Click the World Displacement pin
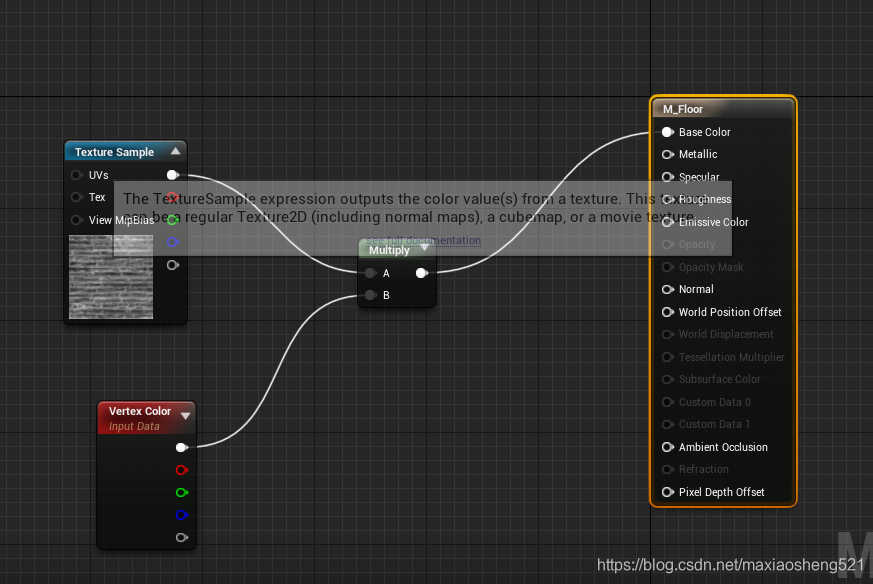873x584 pixels. (x=668, y=335)
